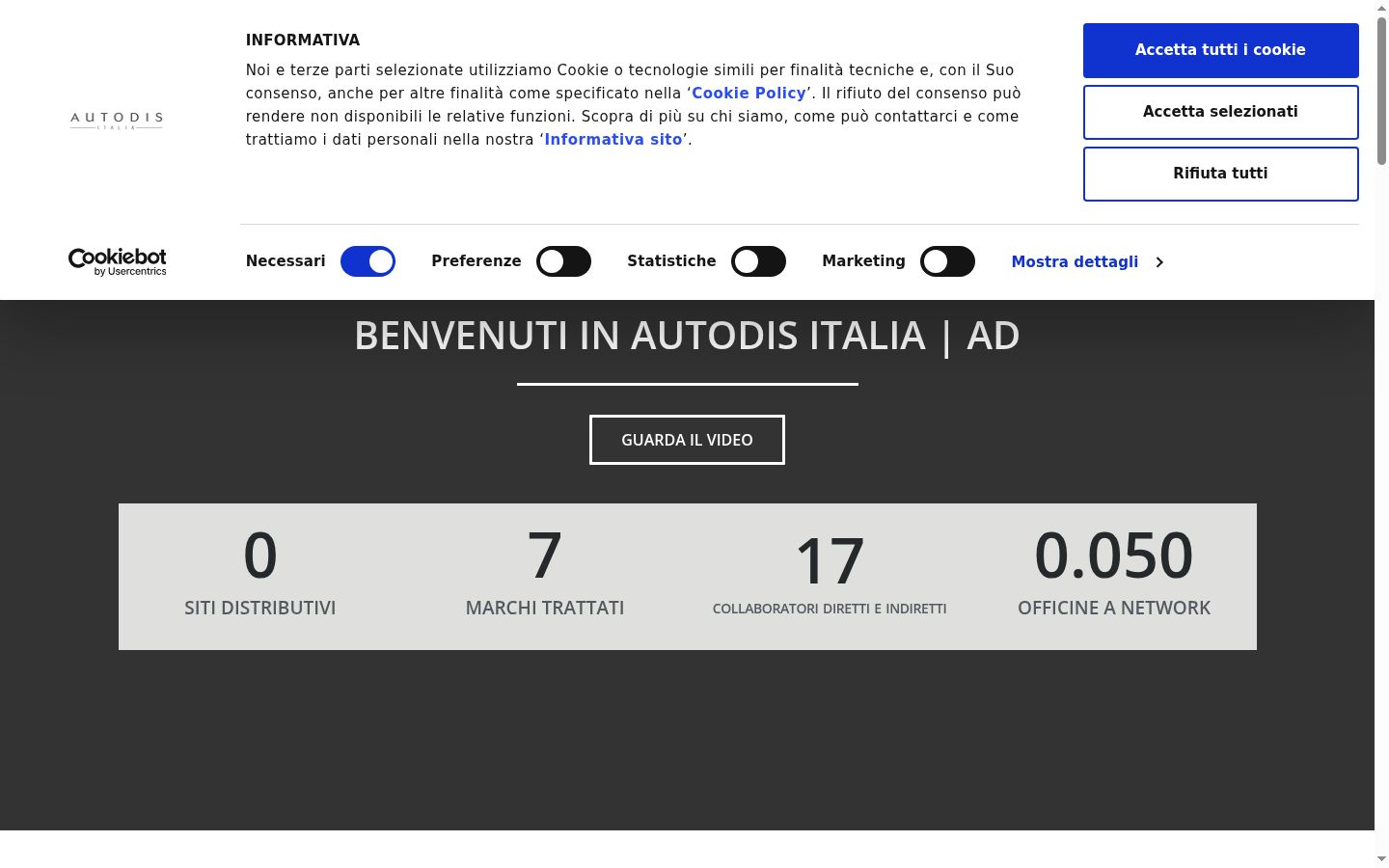Play video via GUARDA IL VIDEO
1389x868 pixels.
(x=687, y=440)
